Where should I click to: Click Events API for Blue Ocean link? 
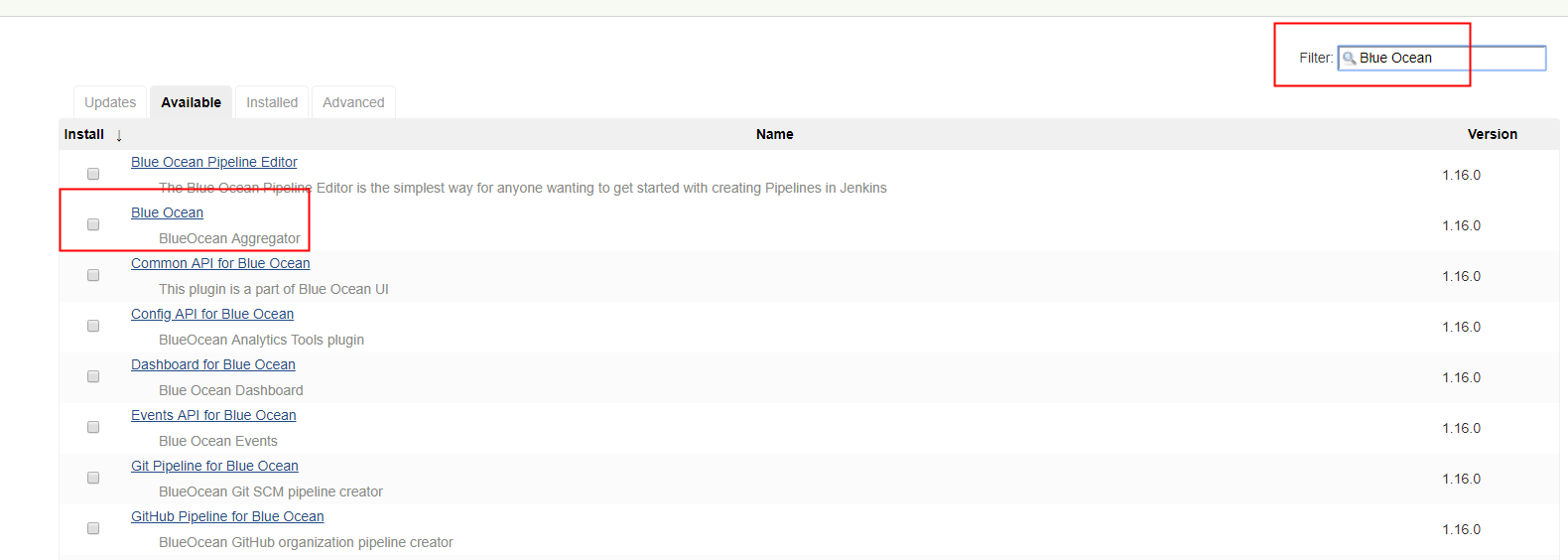pos(213,415)
